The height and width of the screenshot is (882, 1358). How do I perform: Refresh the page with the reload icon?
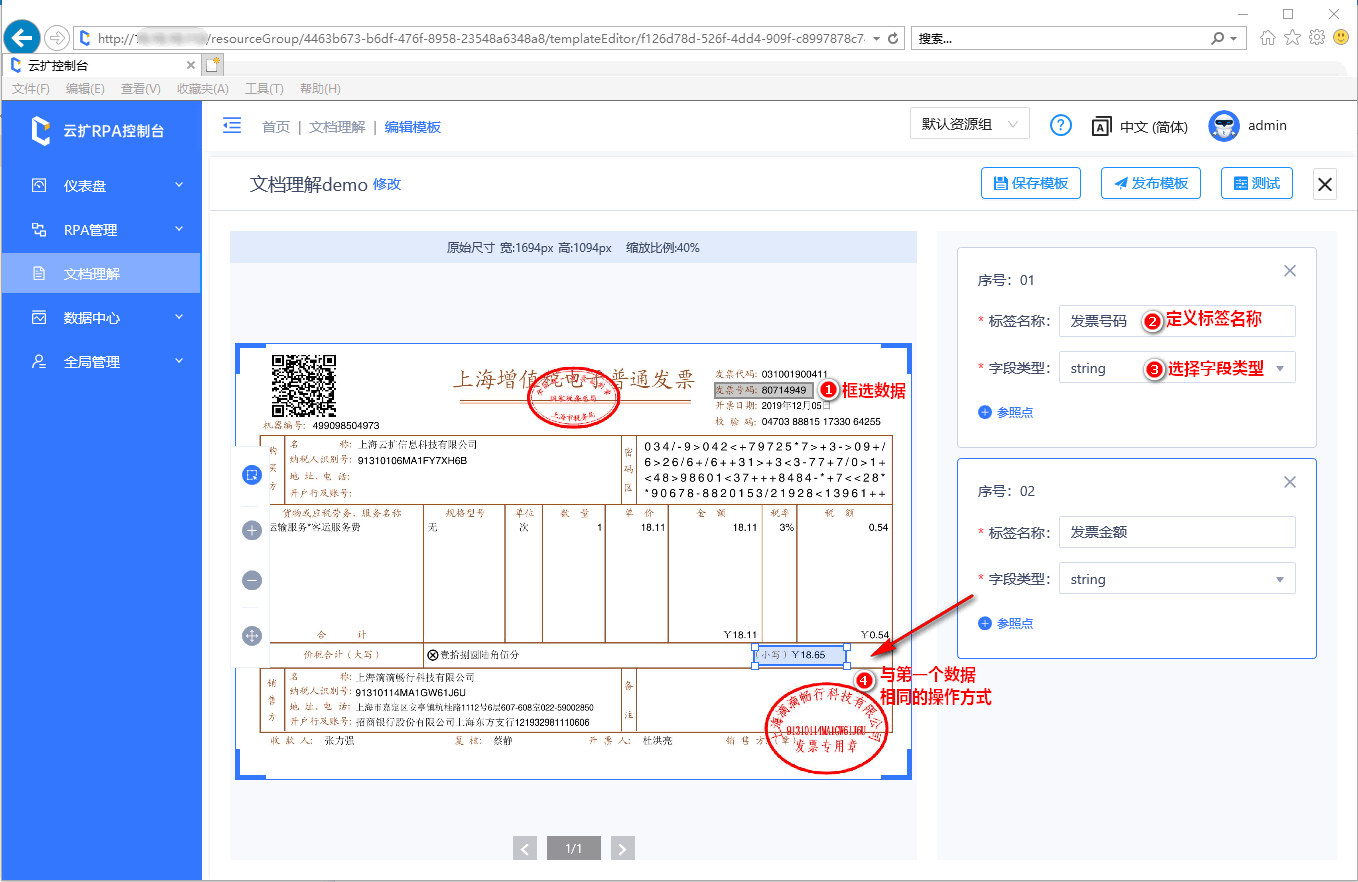point(893,38)
